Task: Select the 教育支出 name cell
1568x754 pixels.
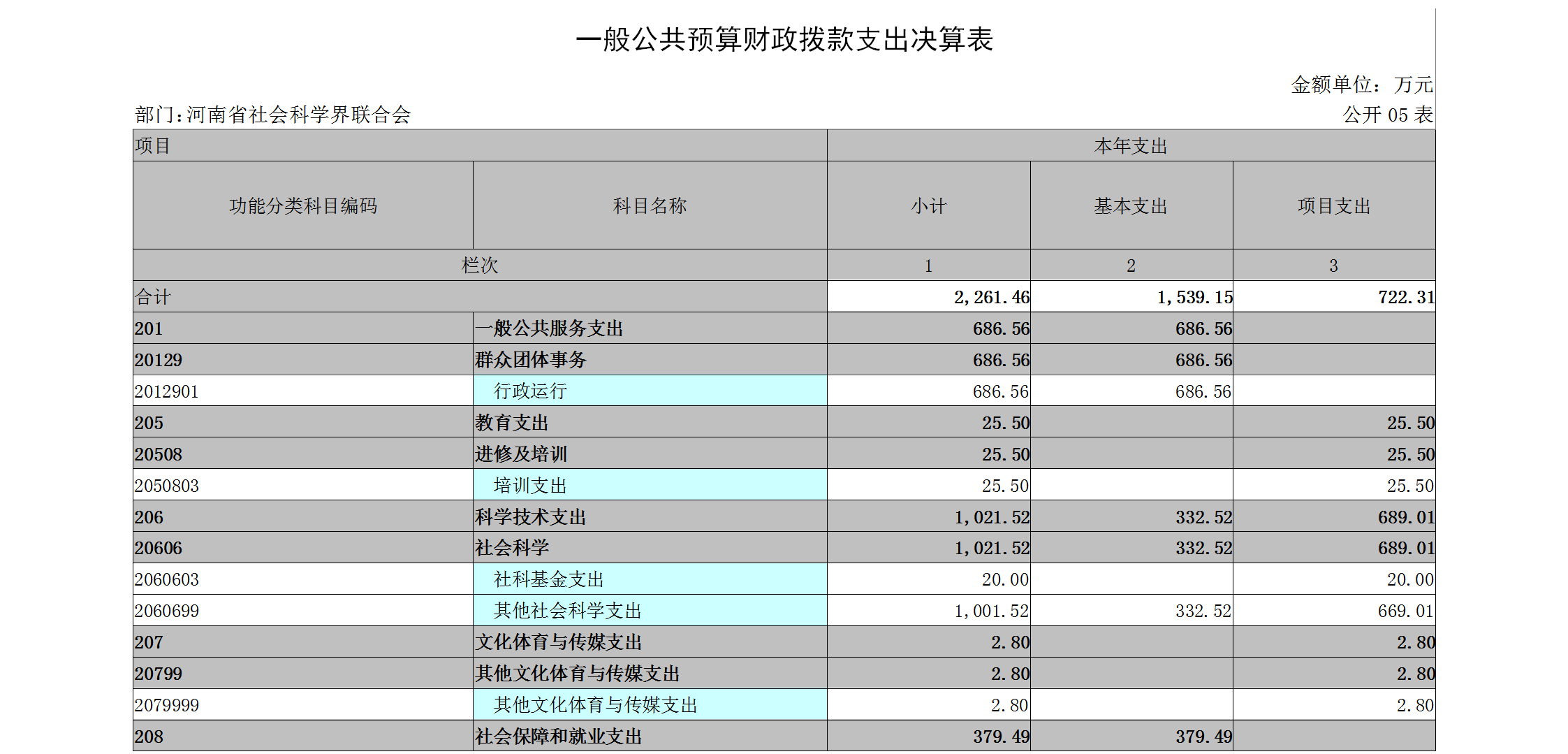Action: [x=650, y=422]
